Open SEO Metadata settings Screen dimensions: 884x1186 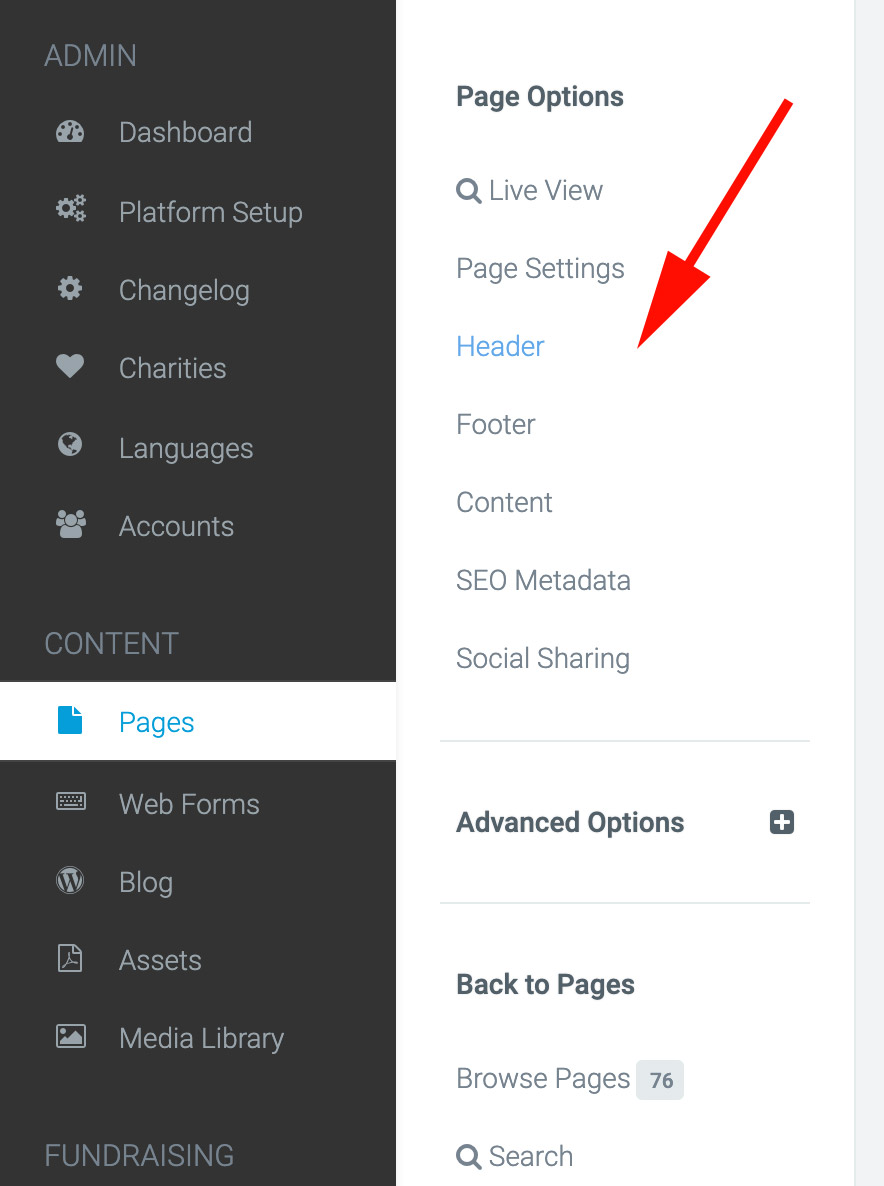543,580
